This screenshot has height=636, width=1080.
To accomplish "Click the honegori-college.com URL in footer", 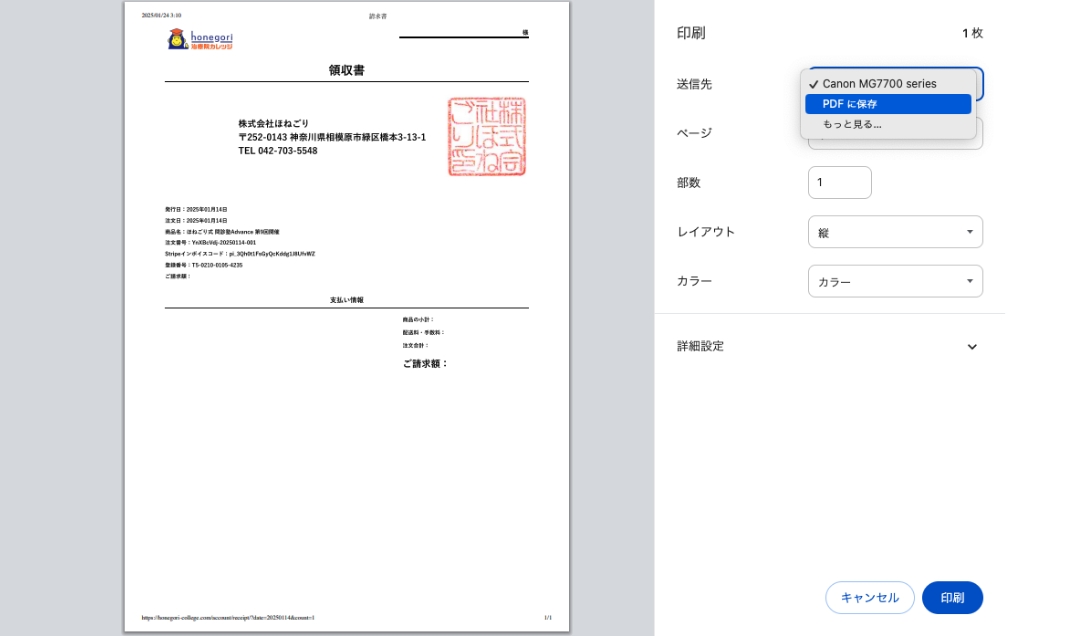I will coord(228,617).
